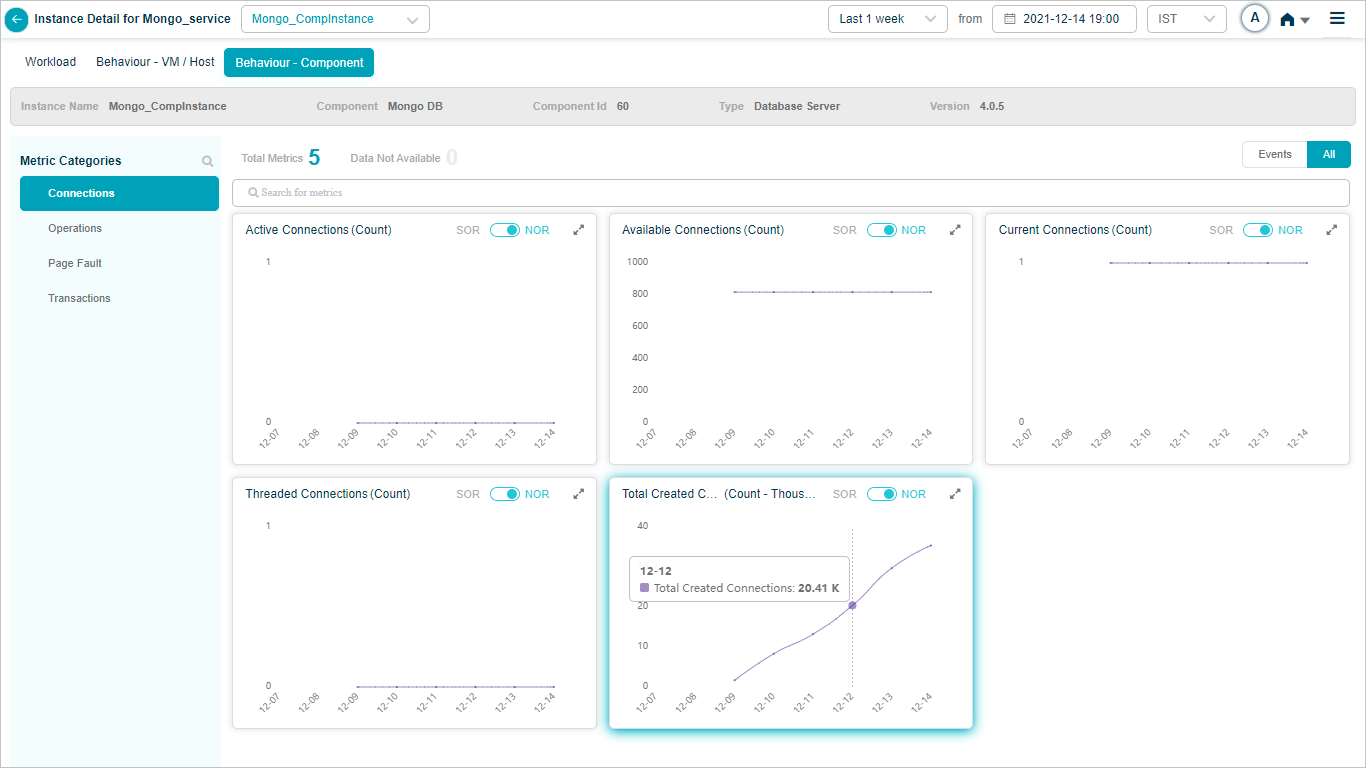Toggle SOR/NOR switch on Active Connections
This screenshot has width=1366, height=768.
[505, 230]
